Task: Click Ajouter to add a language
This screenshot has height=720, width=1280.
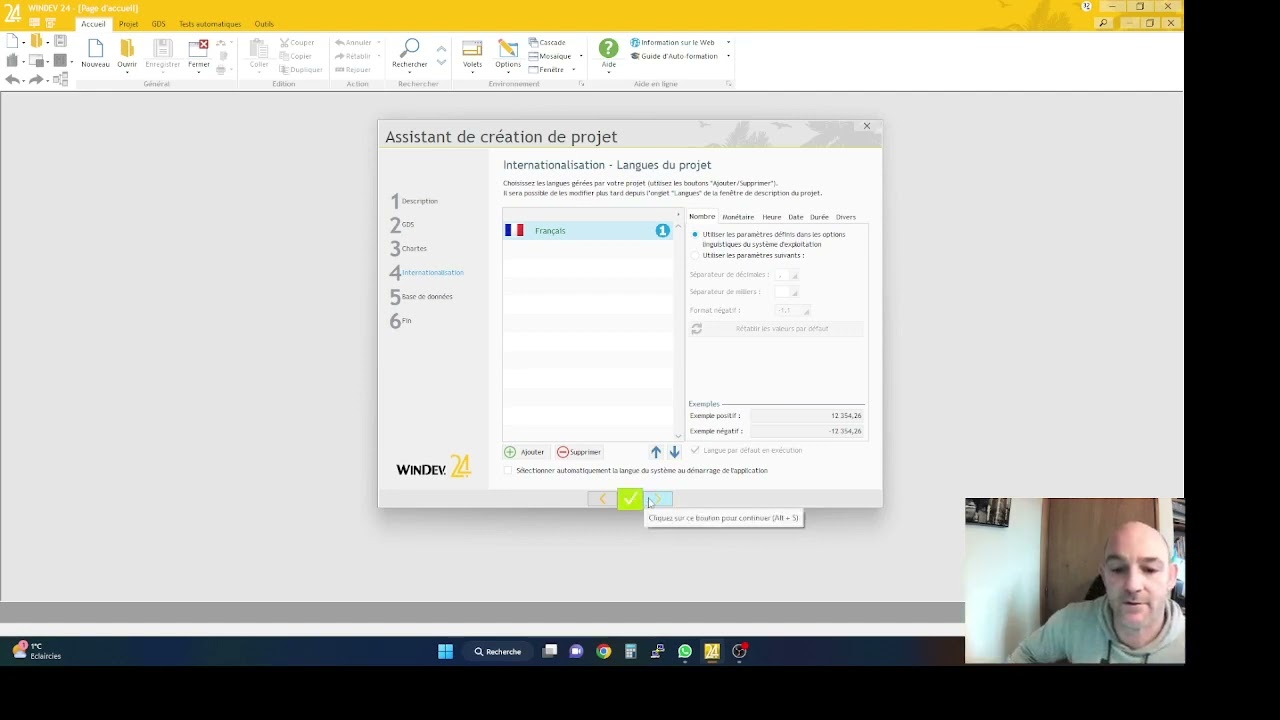Action: click(x=524, y=452)
